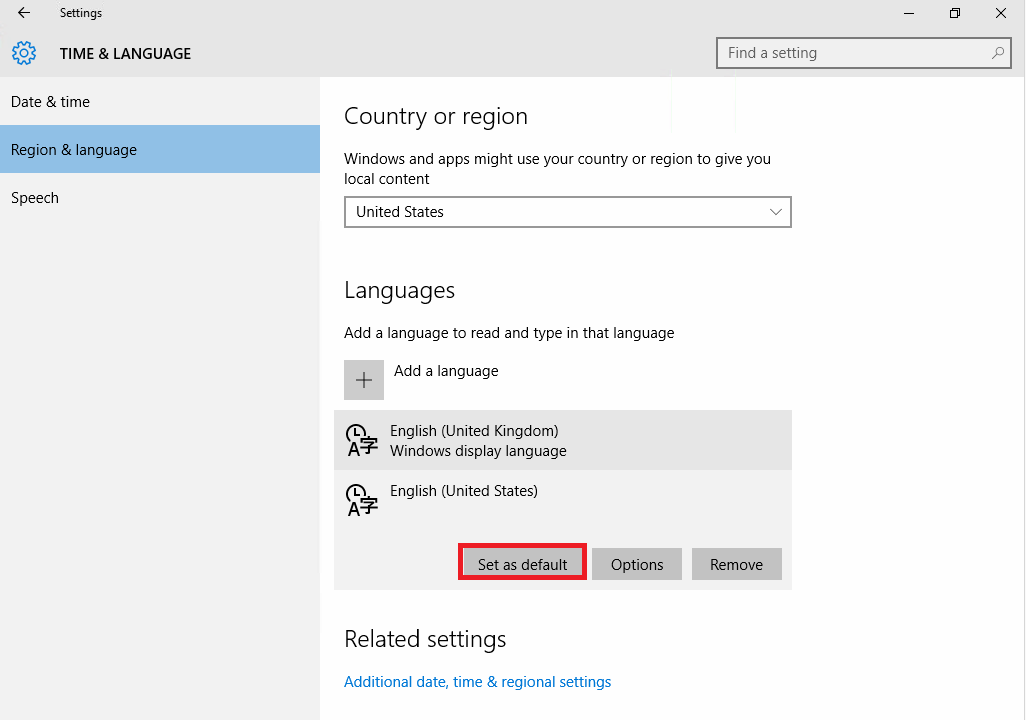1026x720 pixels.
Task: Select the English (United States) entry text
Action: pyautogui.click(x=464, y=491)
